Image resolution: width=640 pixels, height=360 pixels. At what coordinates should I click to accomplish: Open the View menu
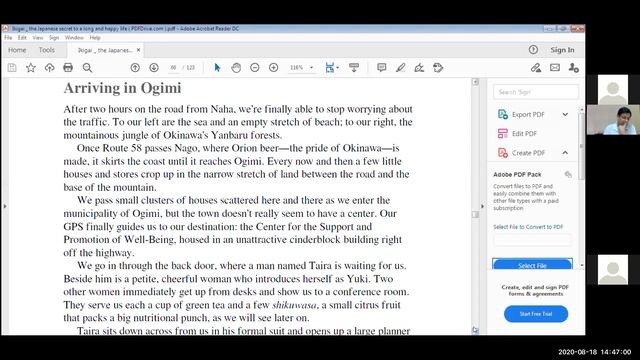(x=38, y=38)
